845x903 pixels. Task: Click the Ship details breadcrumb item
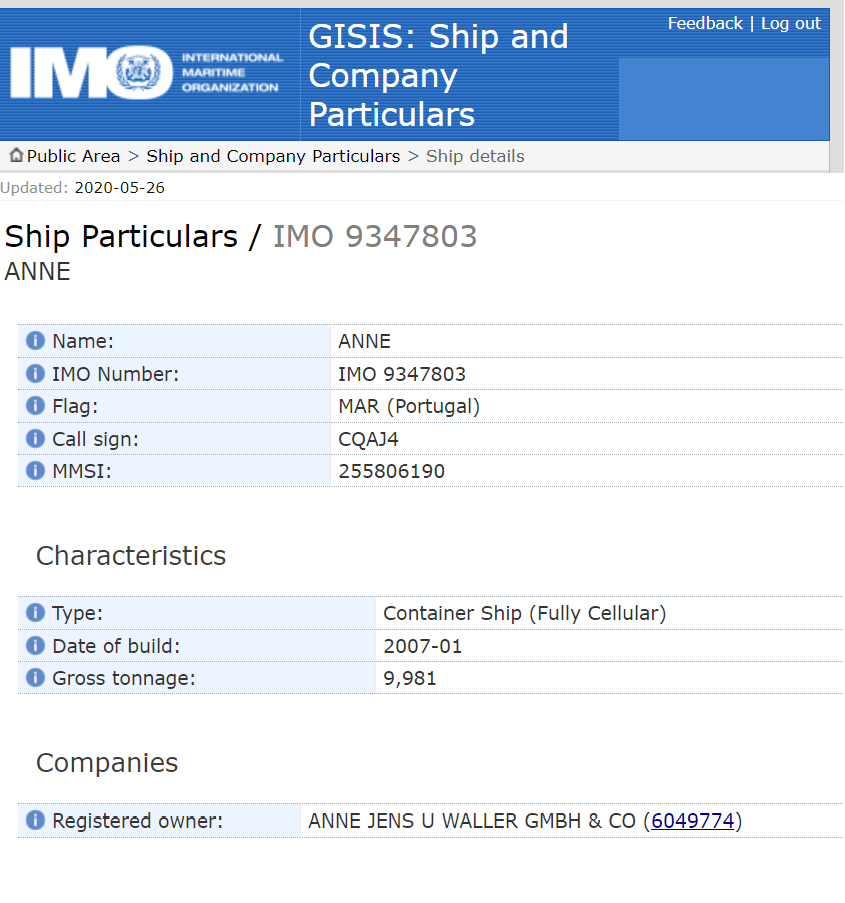point(475,156)
